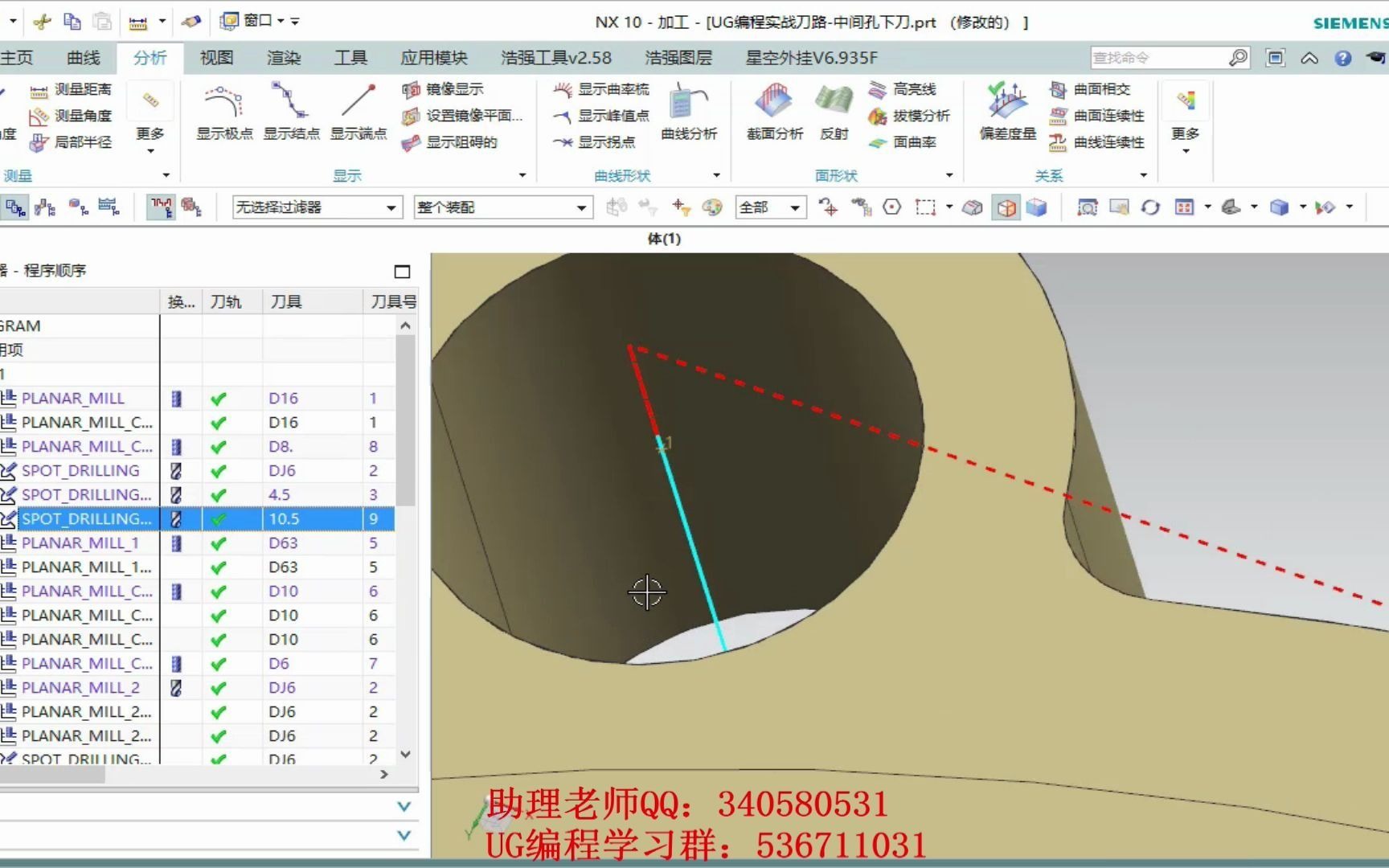Toggle the check on the highlighted SPOT_DRILLING row
Screen dimensions: 1389x868
tap(218, 519)
